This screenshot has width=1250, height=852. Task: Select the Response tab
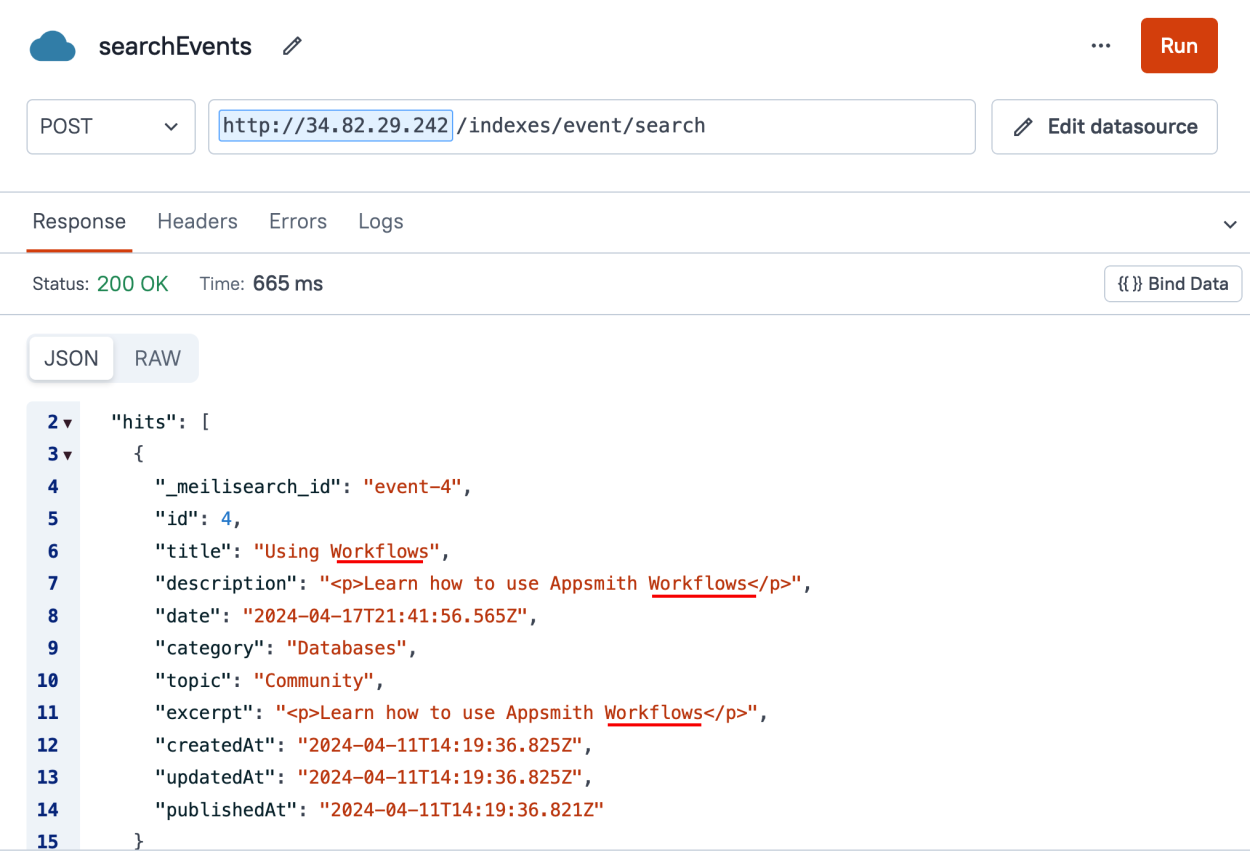(x=79, y=221)
